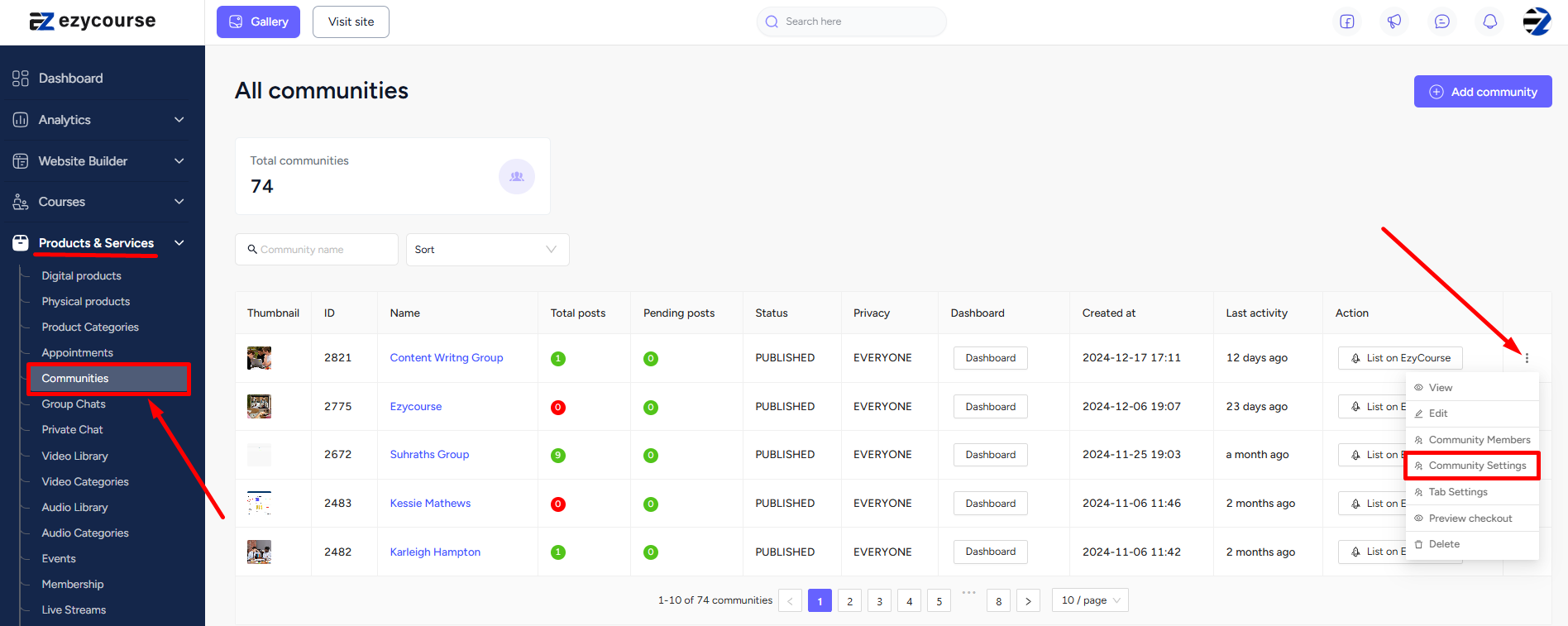This screenshot has width=1568, height=626.
Task: Open the notifications bell icon
Action: (1489, 22)
